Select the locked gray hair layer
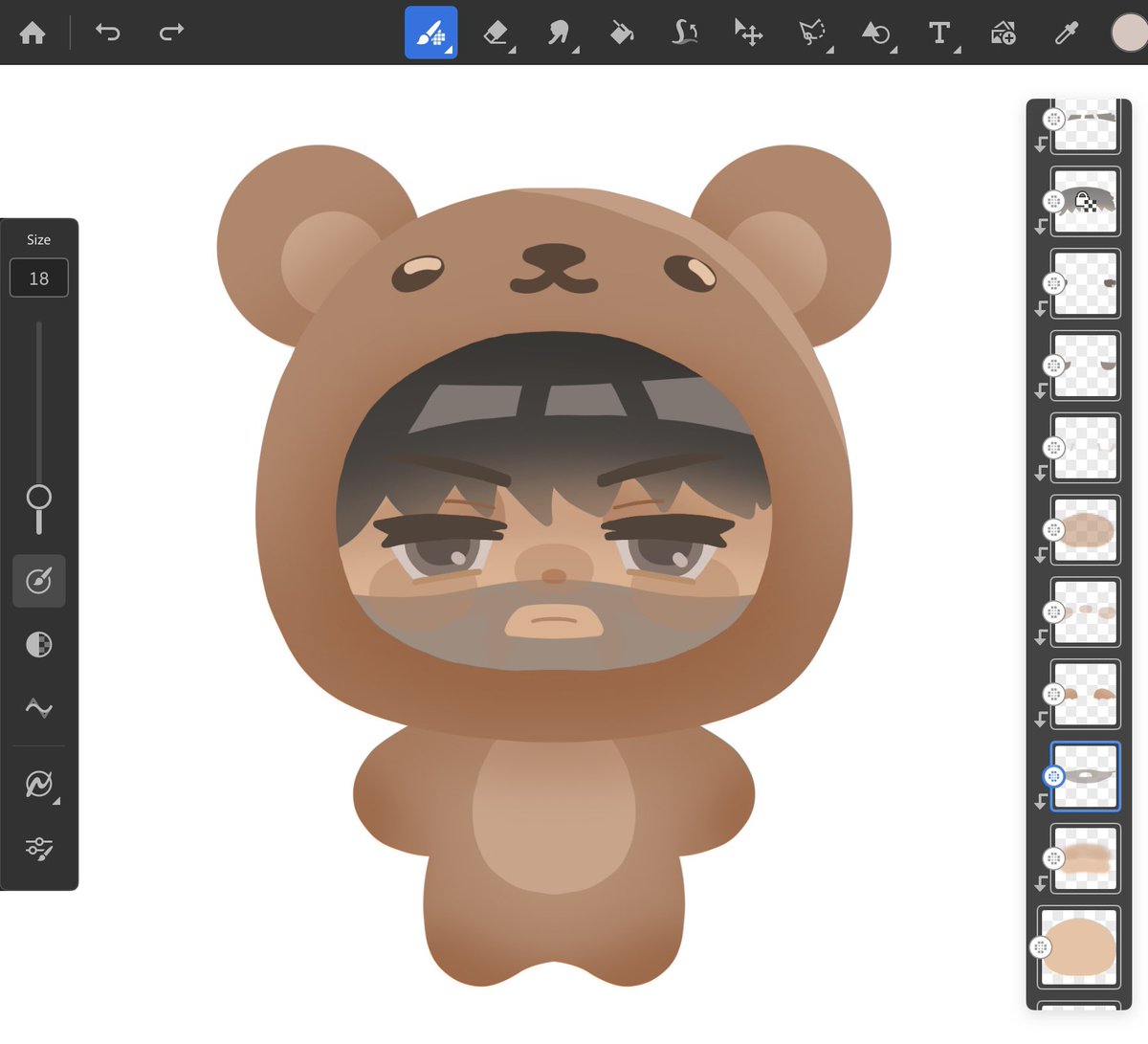This screenshot has height=1044, width=1148. (1086, 202)
